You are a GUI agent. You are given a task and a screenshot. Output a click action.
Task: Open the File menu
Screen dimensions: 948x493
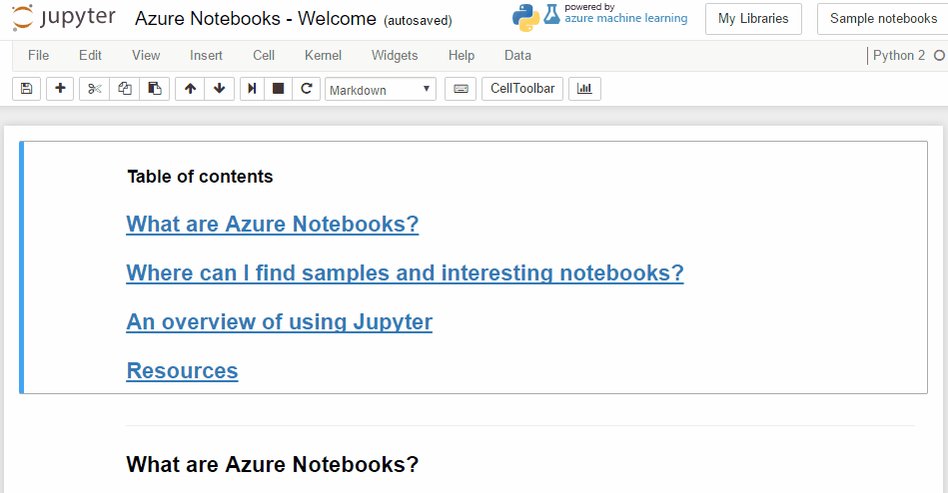(38, 56)
